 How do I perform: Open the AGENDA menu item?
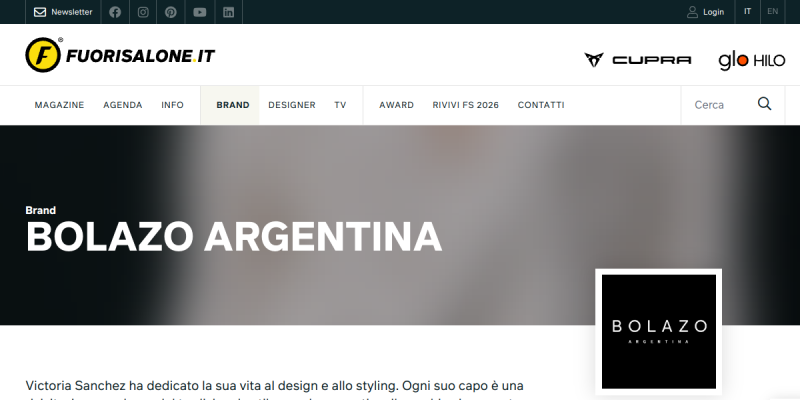[x=123, y=105]
